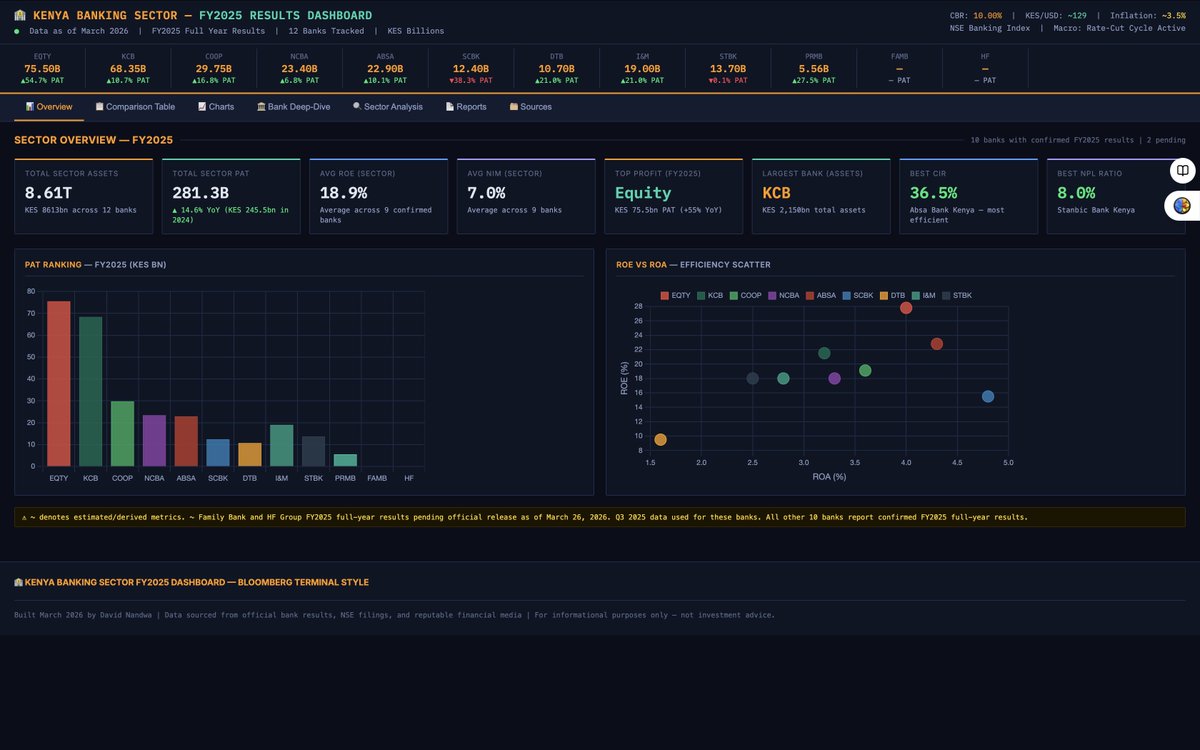Select the NCBA purple bar in PAT chart
The image size is (1200, 750).
(154, 441)
